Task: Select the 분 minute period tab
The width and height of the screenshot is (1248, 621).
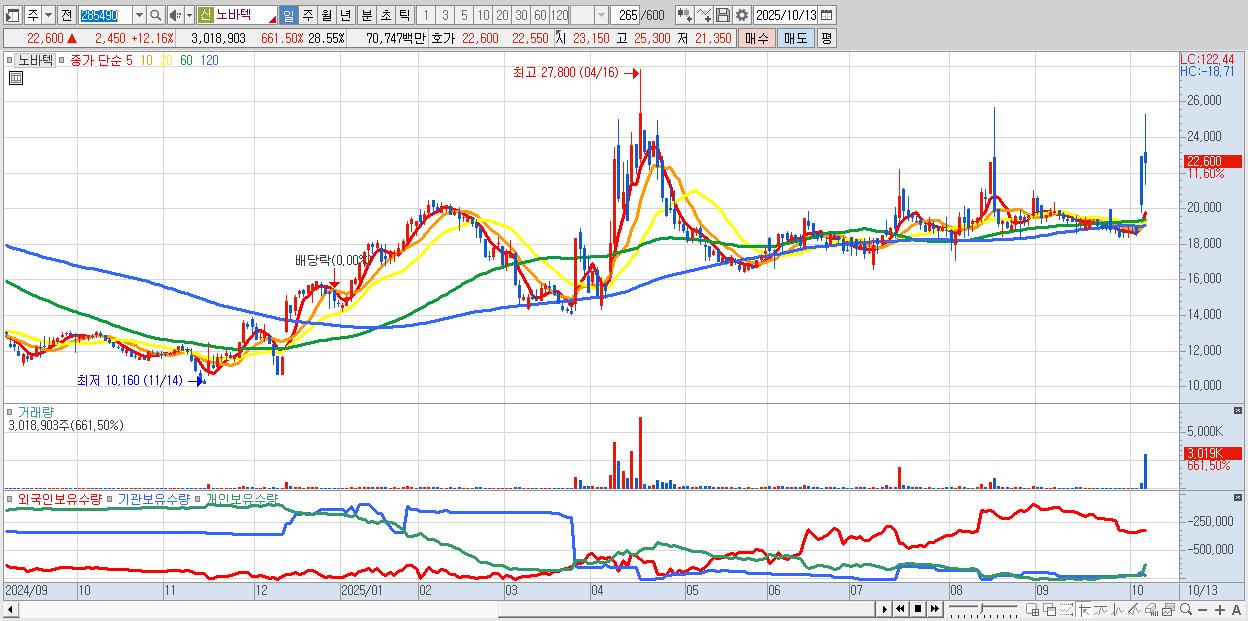Action: (x=367, y=15)
